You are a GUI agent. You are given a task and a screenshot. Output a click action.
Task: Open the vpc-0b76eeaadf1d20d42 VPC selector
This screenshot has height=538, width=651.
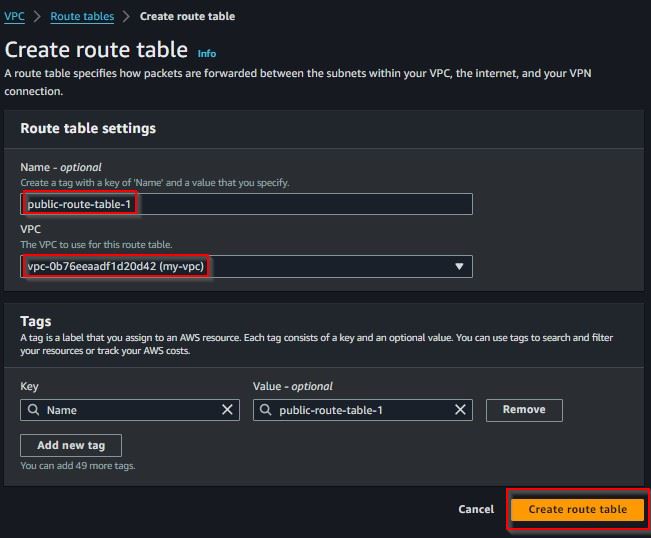[246, 266]
